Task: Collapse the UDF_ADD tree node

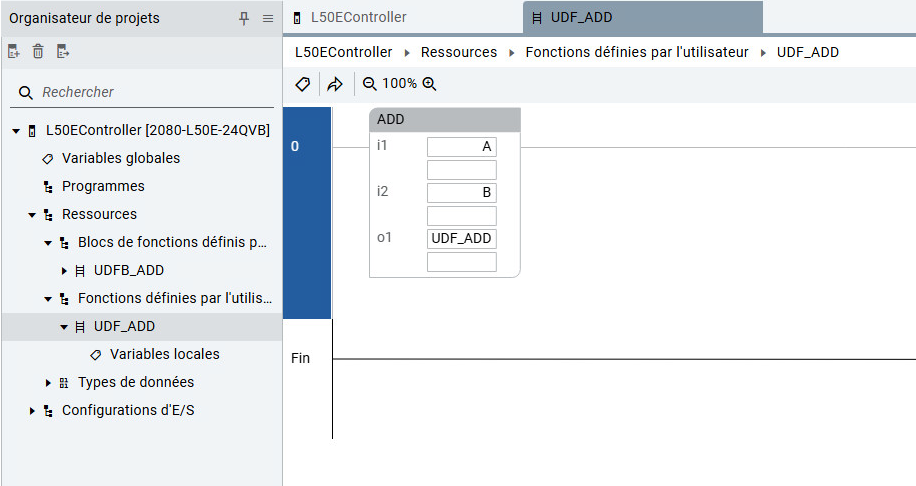Action: click(x=64, y=327)
